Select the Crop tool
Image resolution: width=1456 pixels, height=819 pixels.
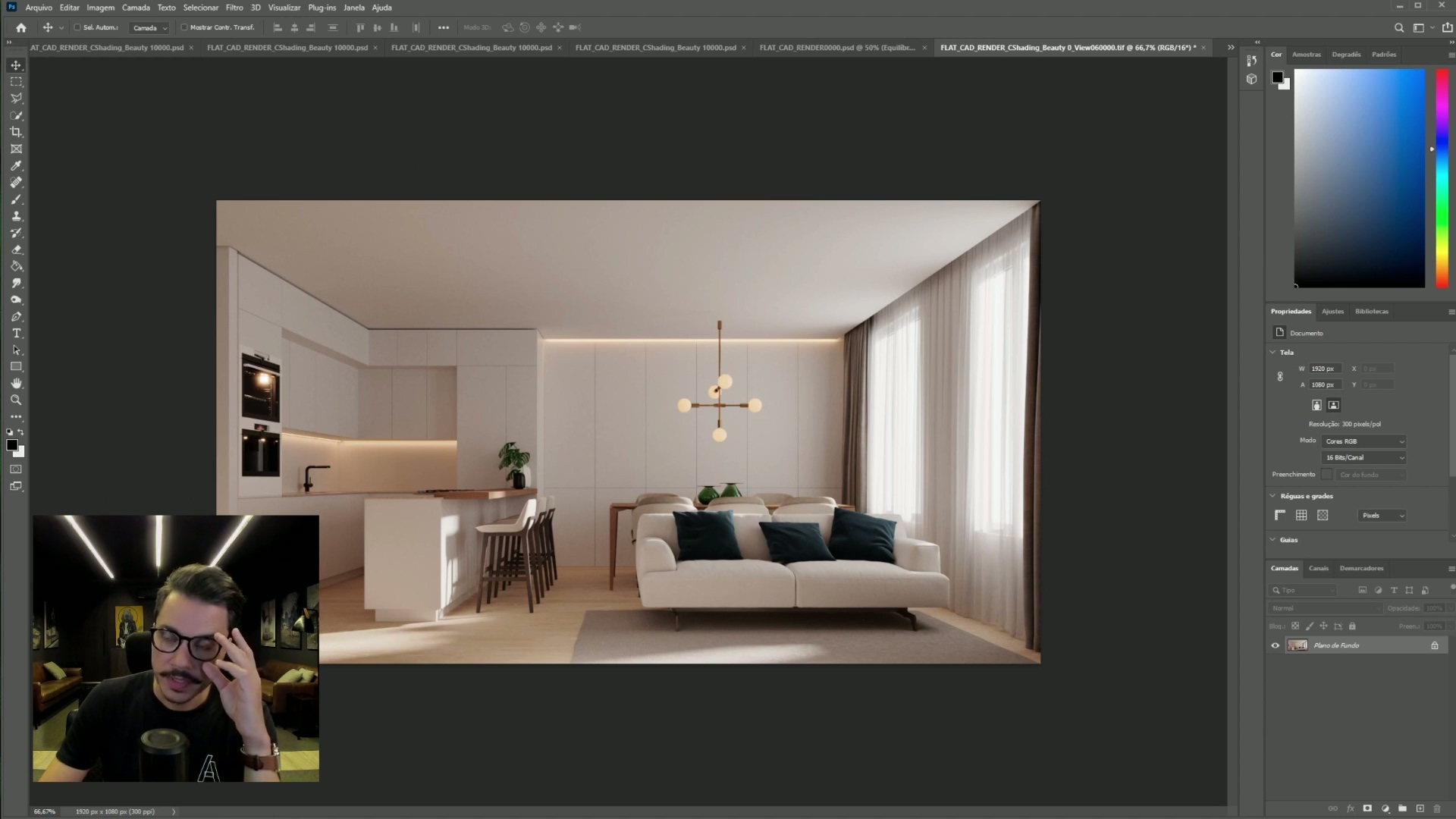[16, 132]
